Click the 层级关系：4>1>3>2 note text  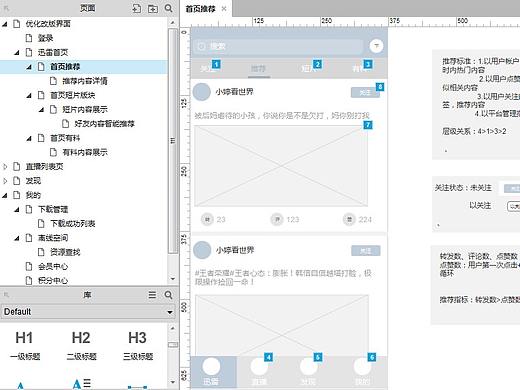click(x=474, y=132)
